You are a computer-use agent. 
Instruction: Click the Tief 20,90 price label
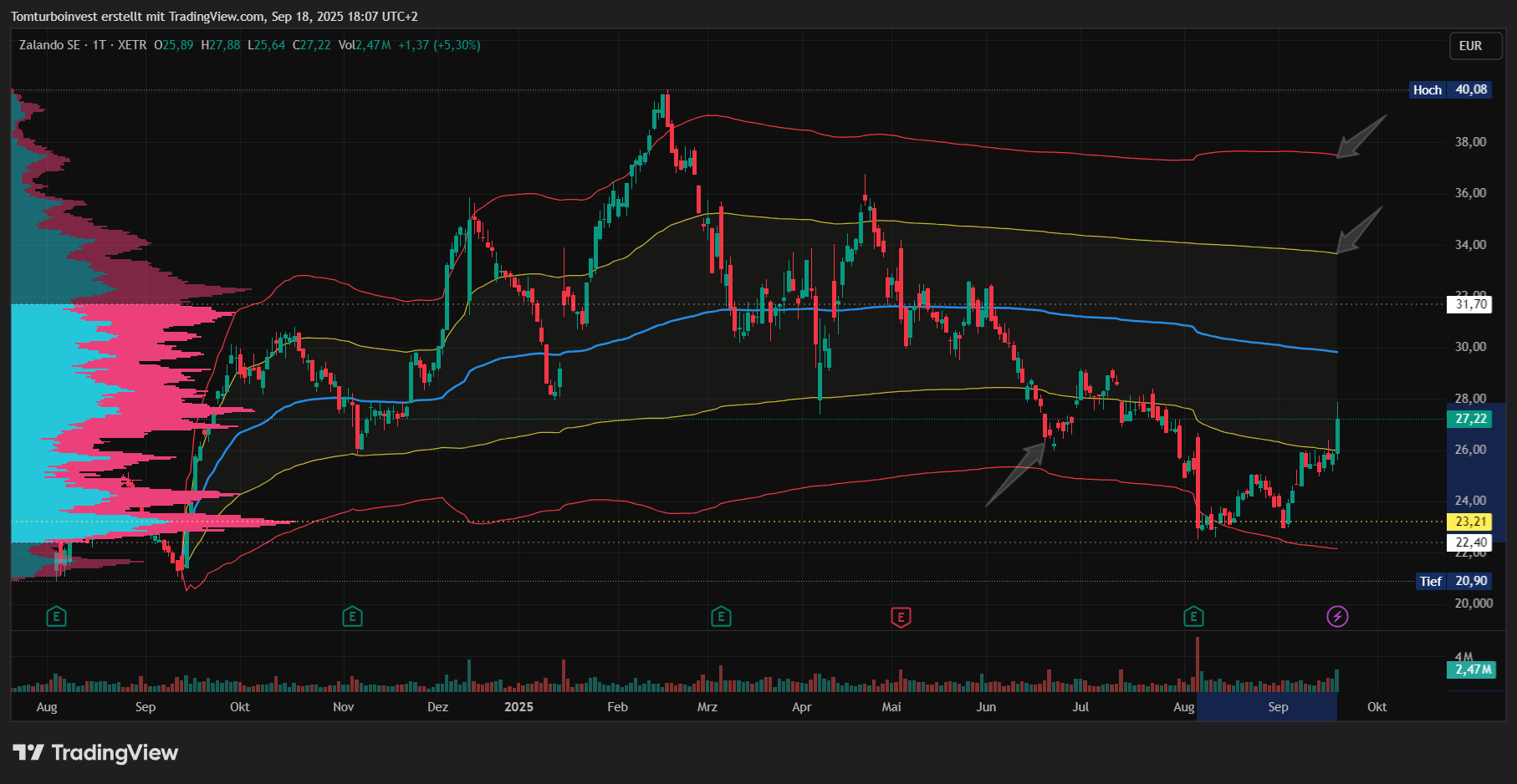click(1453, 581)
